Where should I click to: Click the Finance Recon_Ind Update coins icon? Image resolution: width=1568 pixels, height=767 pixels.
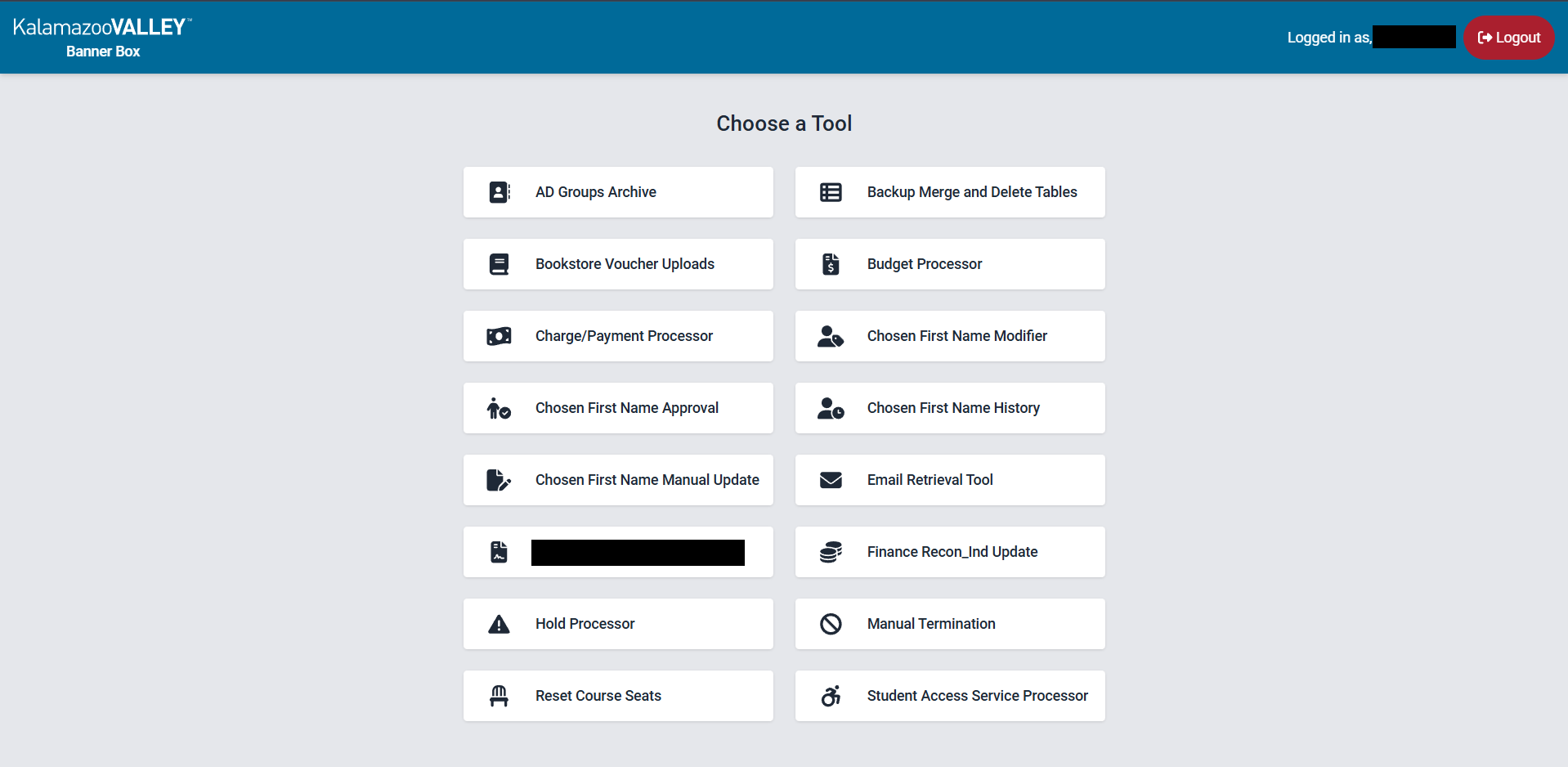(x=831, y=552)
